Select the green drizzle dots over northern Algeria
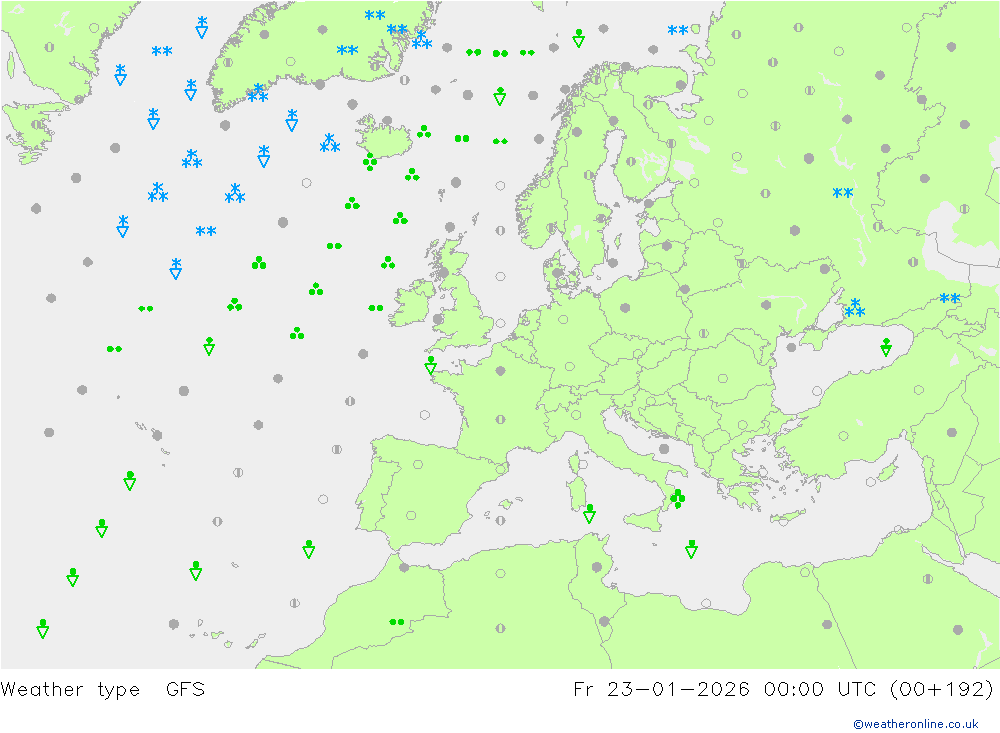This screenshot has height=733, width=1000. (397, 622)
